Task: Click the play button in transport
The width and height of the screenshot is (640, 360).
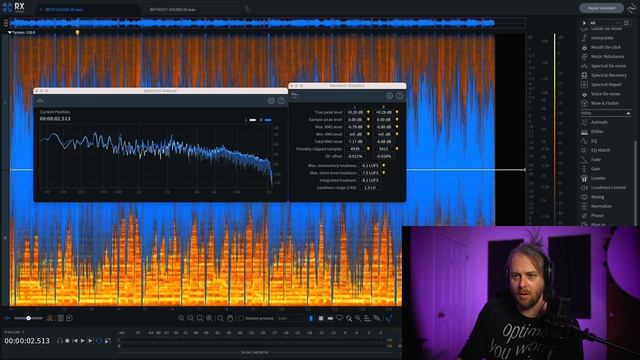Action: pyautogui.click(x=83, y=341)
